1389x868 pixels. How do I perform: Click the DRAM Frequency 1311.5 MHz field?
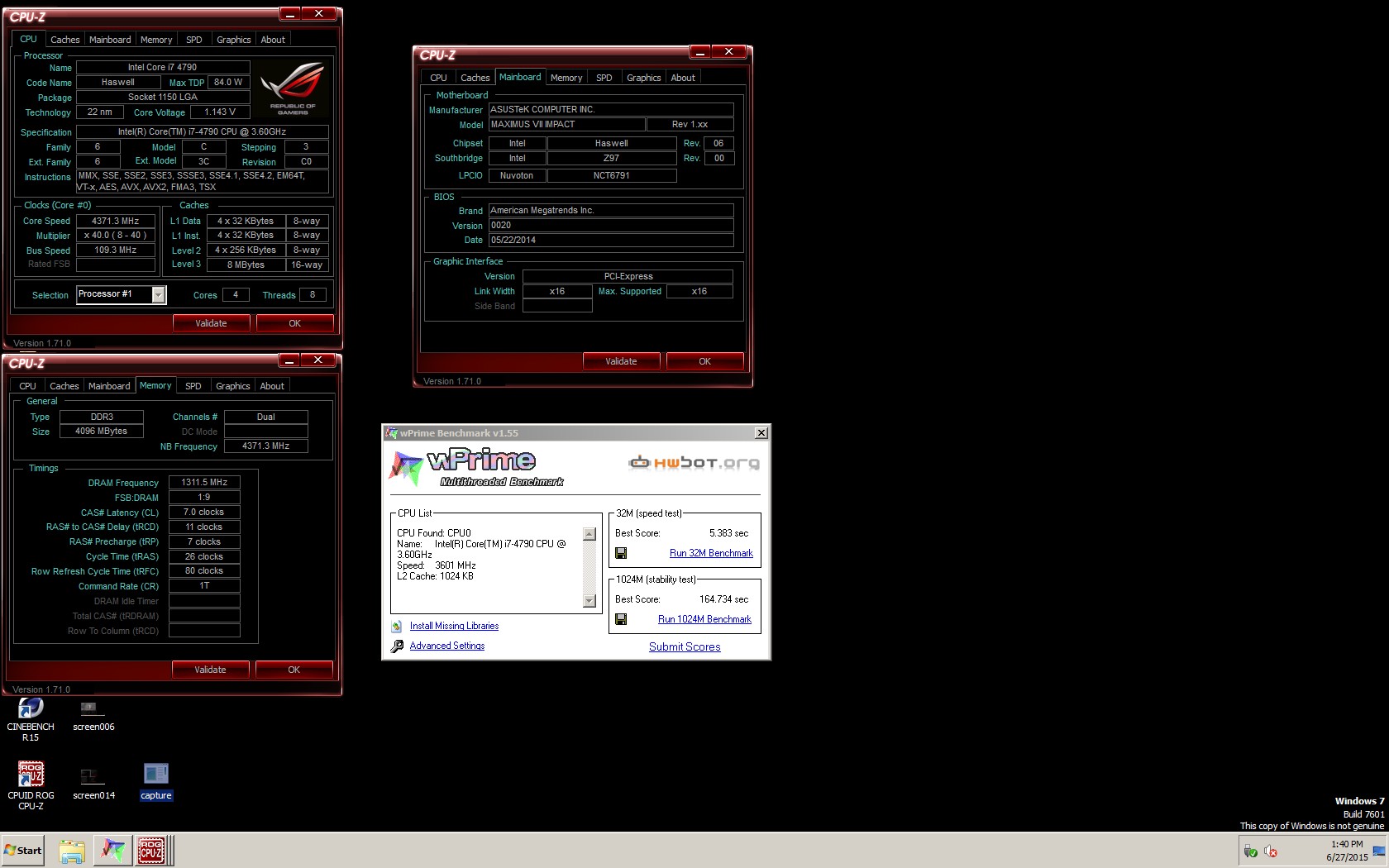[x=204, y=482]
